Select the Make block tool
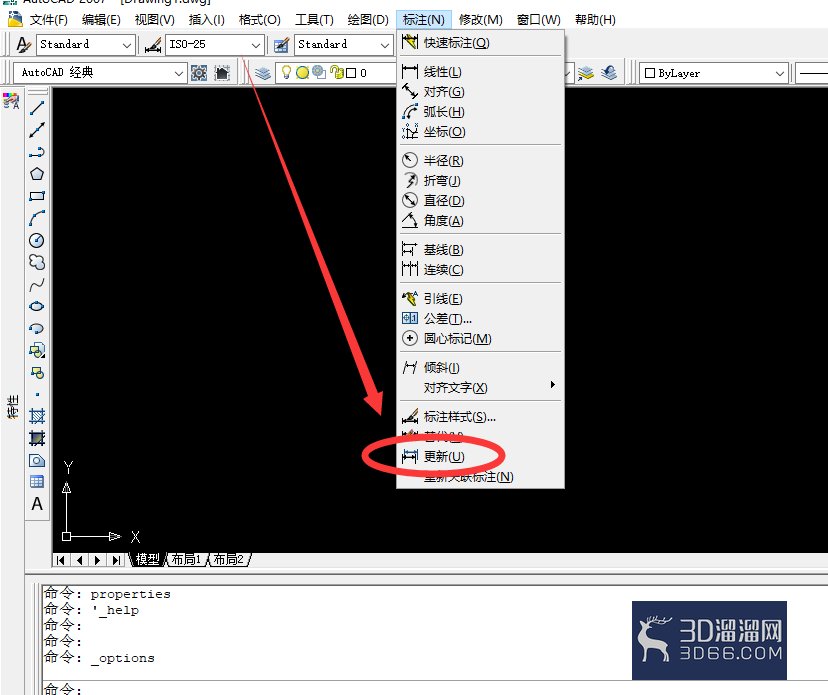Screen dimensions: 828x695 (x=37, y=372)
